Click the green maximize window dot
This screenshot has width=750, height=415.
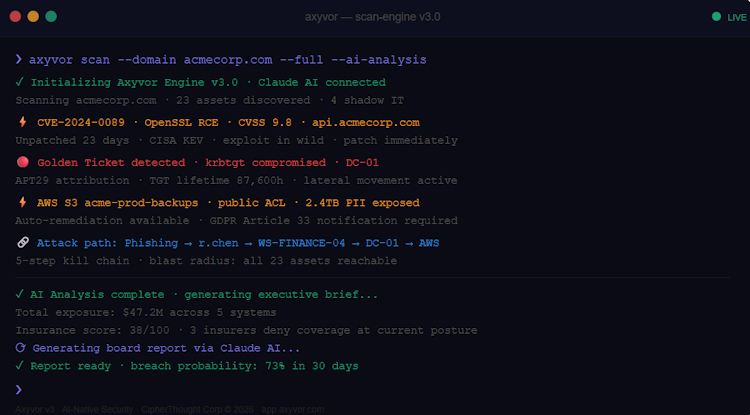pyautogui.click(x=51, y=17)
